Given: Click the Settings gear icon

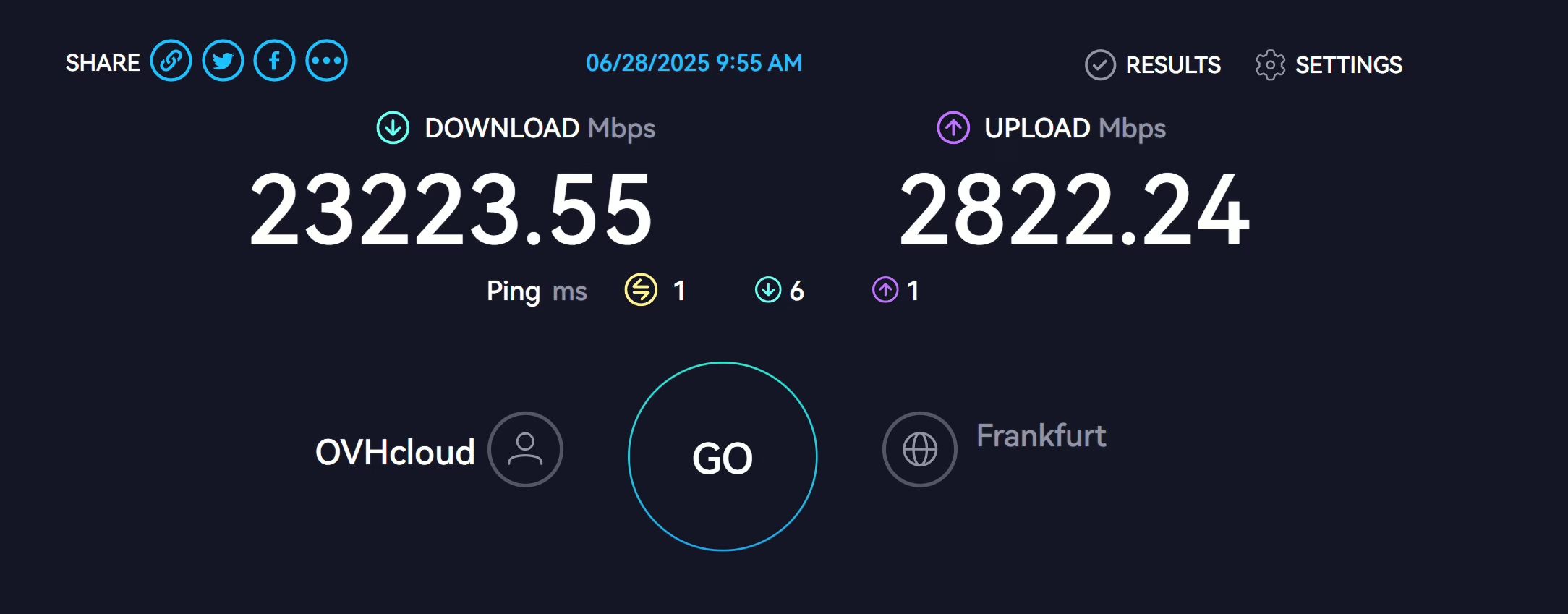Looking at the screenshot, I should [1270, 65].
